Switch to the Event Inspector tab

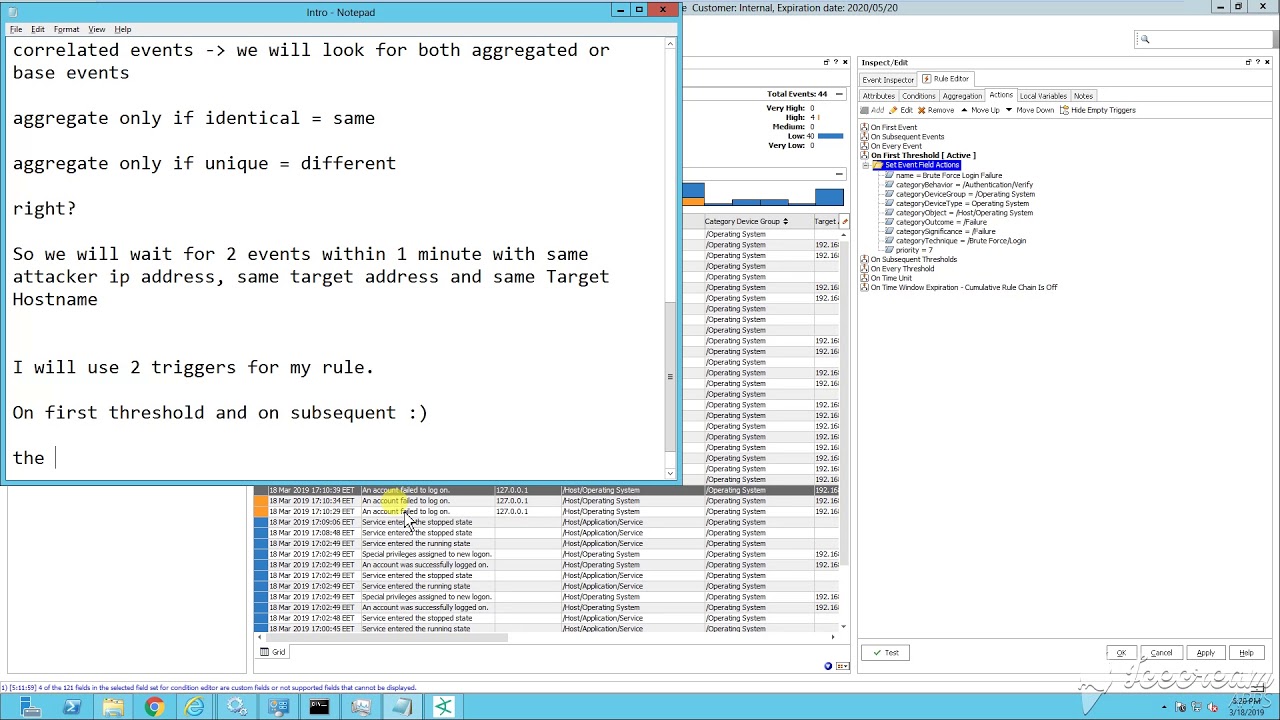point(887,79)
